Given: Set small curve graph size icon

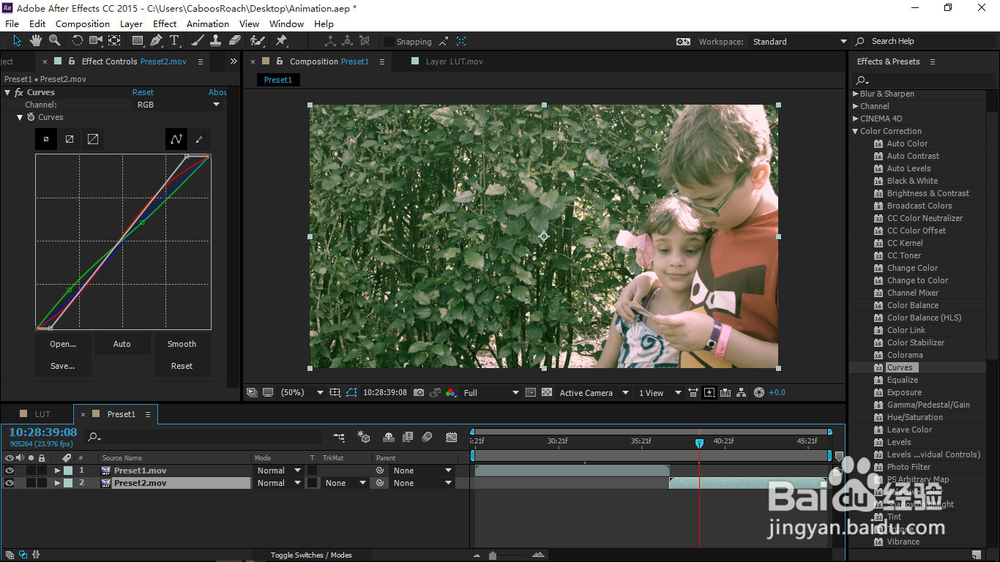Looking at the screenshot, I should pos(46,139).
